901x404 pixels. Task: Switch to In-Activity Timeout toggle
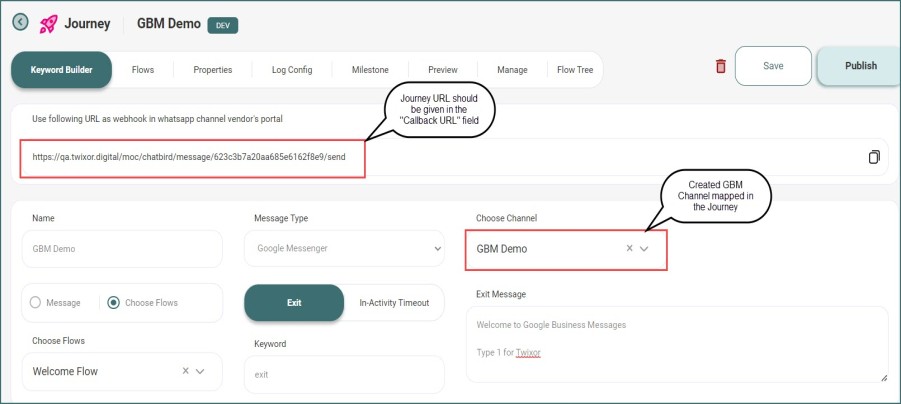(394, 302)
